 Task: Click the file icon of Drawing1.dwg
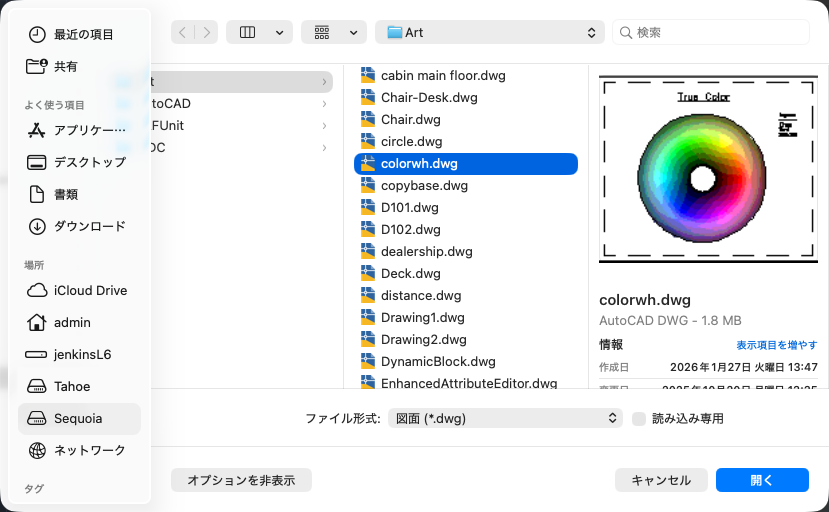pyautogui.click(x=368, y=317)
